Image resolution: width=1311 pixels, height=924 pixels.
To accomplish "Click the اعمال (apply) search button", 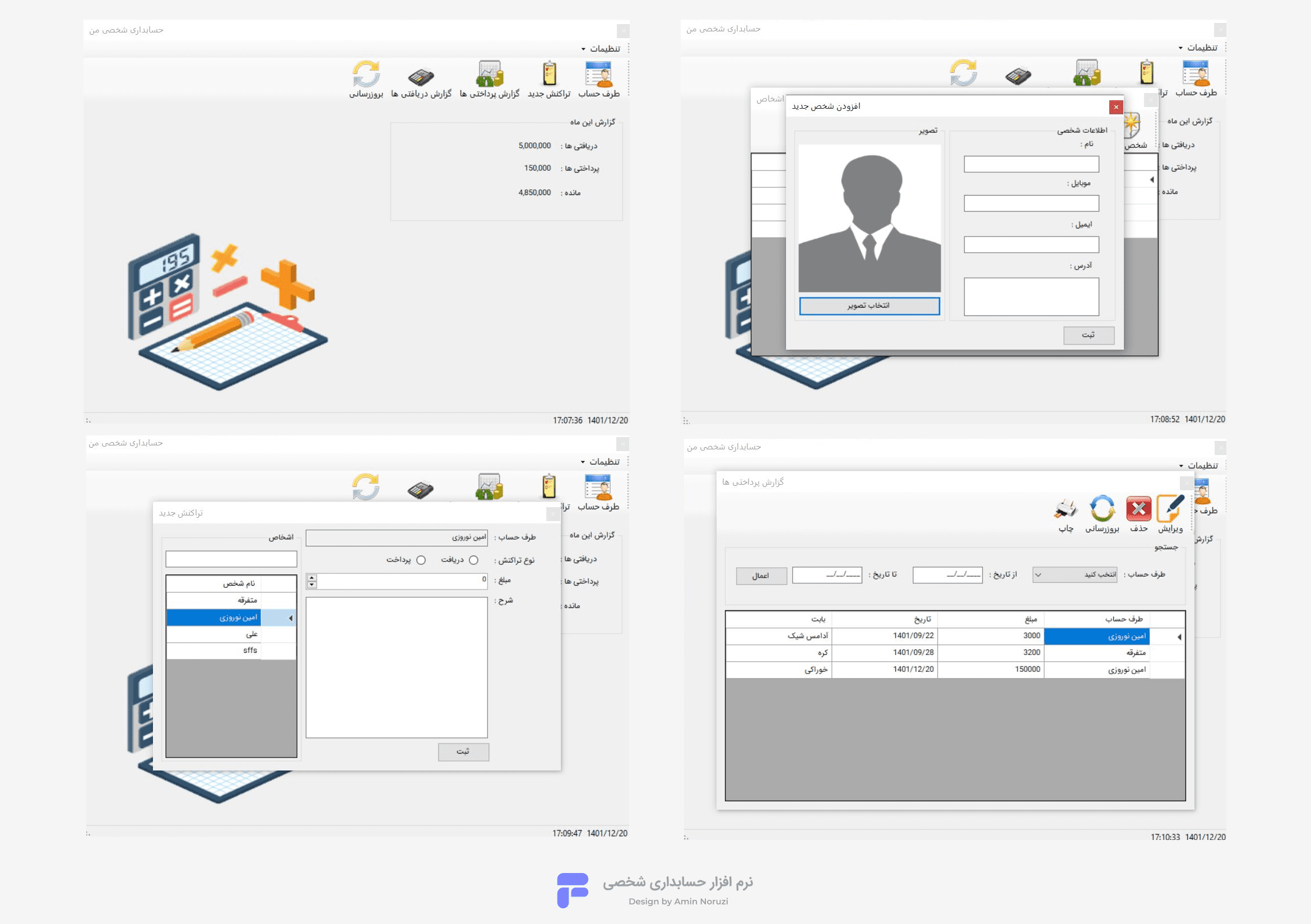I will point(761,576).
